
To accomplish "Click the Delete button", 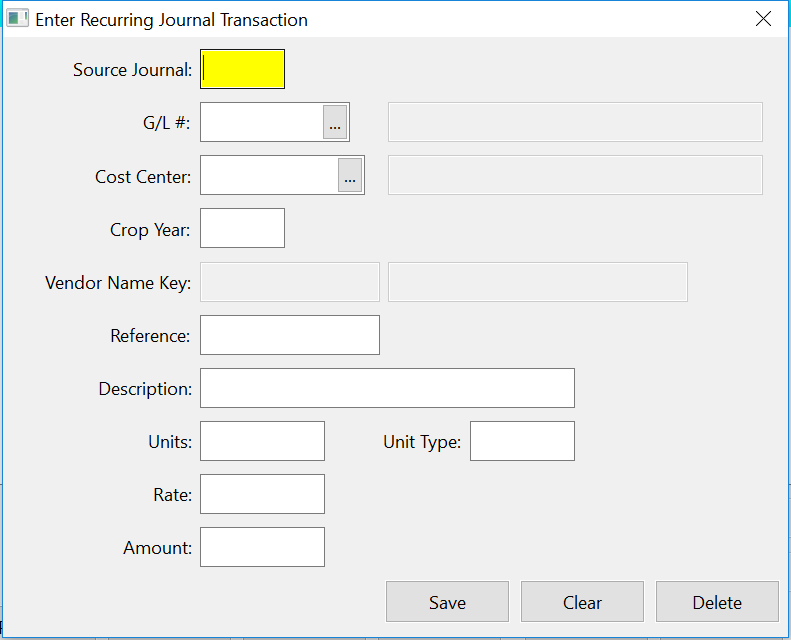I will pyautogui.click(x=717, y=602).
